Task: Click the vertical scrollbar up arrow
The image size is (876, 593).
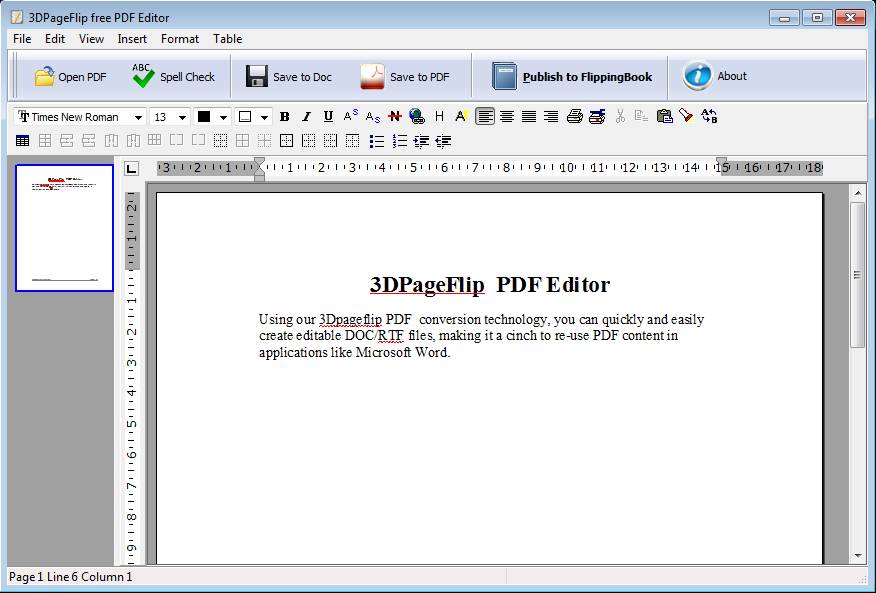Action: [x=858, y=193]
